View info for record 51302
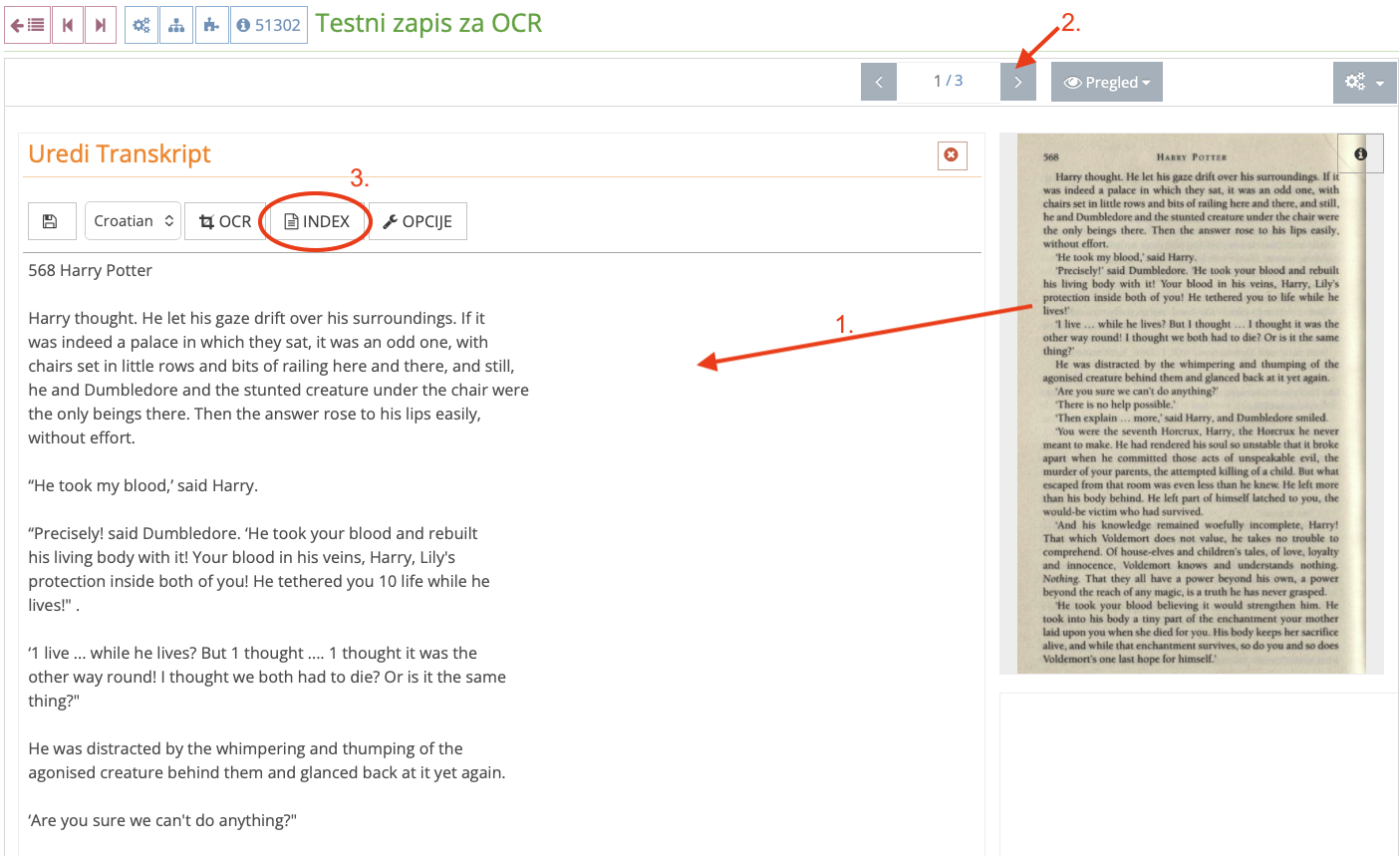 269,24
